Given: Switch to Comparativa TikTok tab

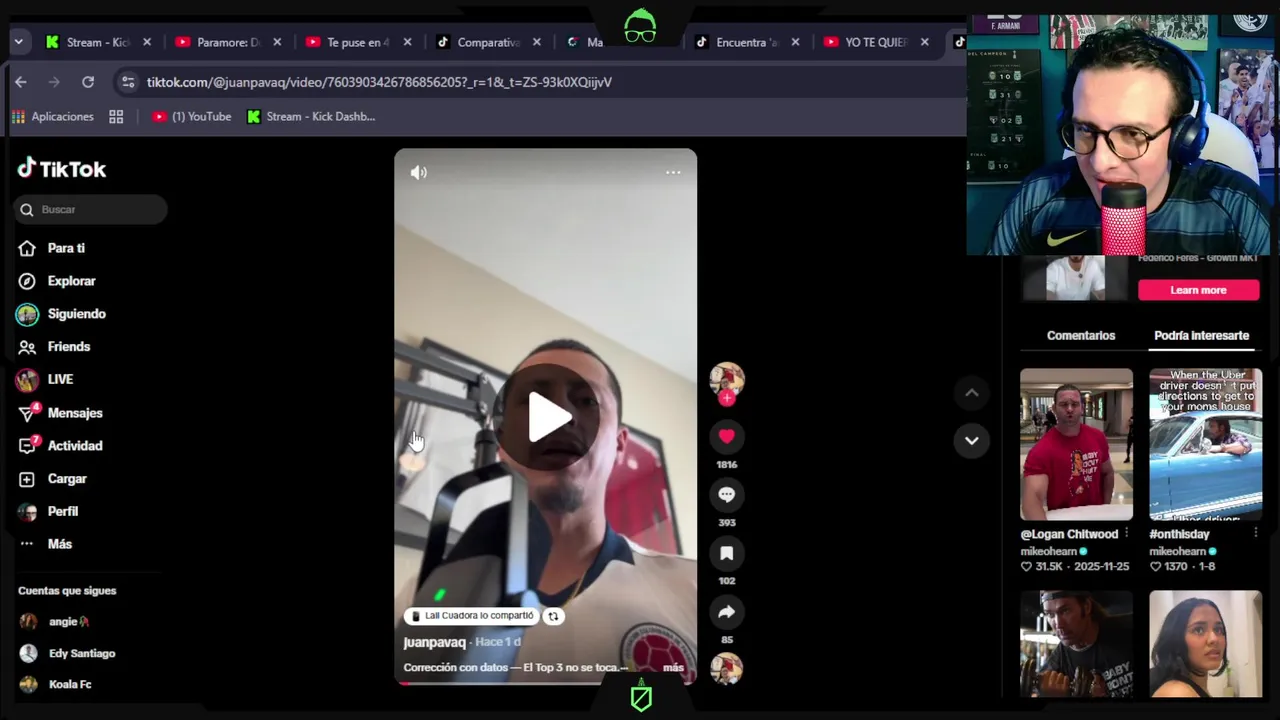Looking at the screenshot, I should click(x=488, y=42).
